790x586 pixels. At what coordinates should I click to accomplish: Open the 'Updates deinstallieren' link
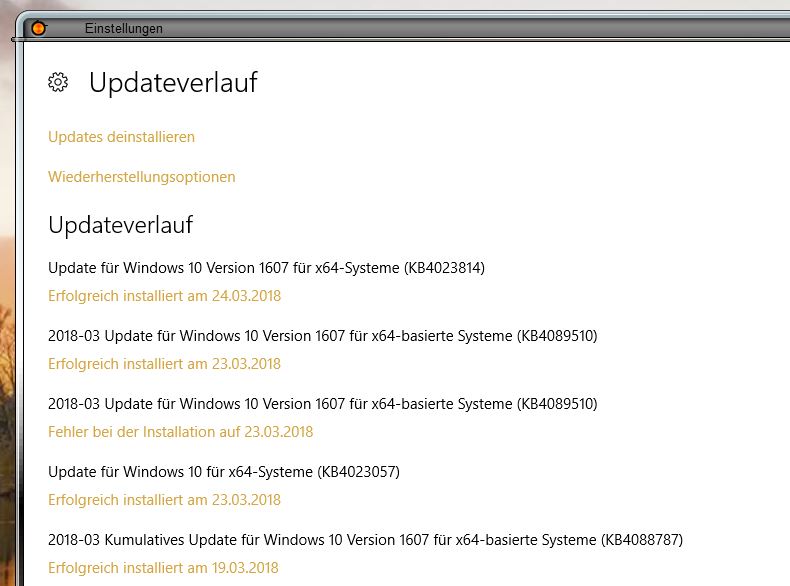click(121, 137)
